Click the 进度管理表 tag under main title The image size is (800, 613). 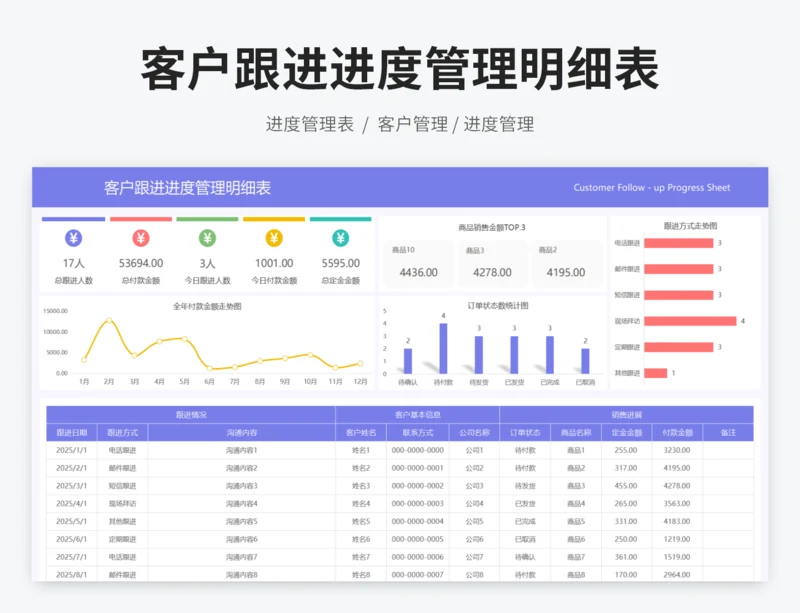point(310,124)
